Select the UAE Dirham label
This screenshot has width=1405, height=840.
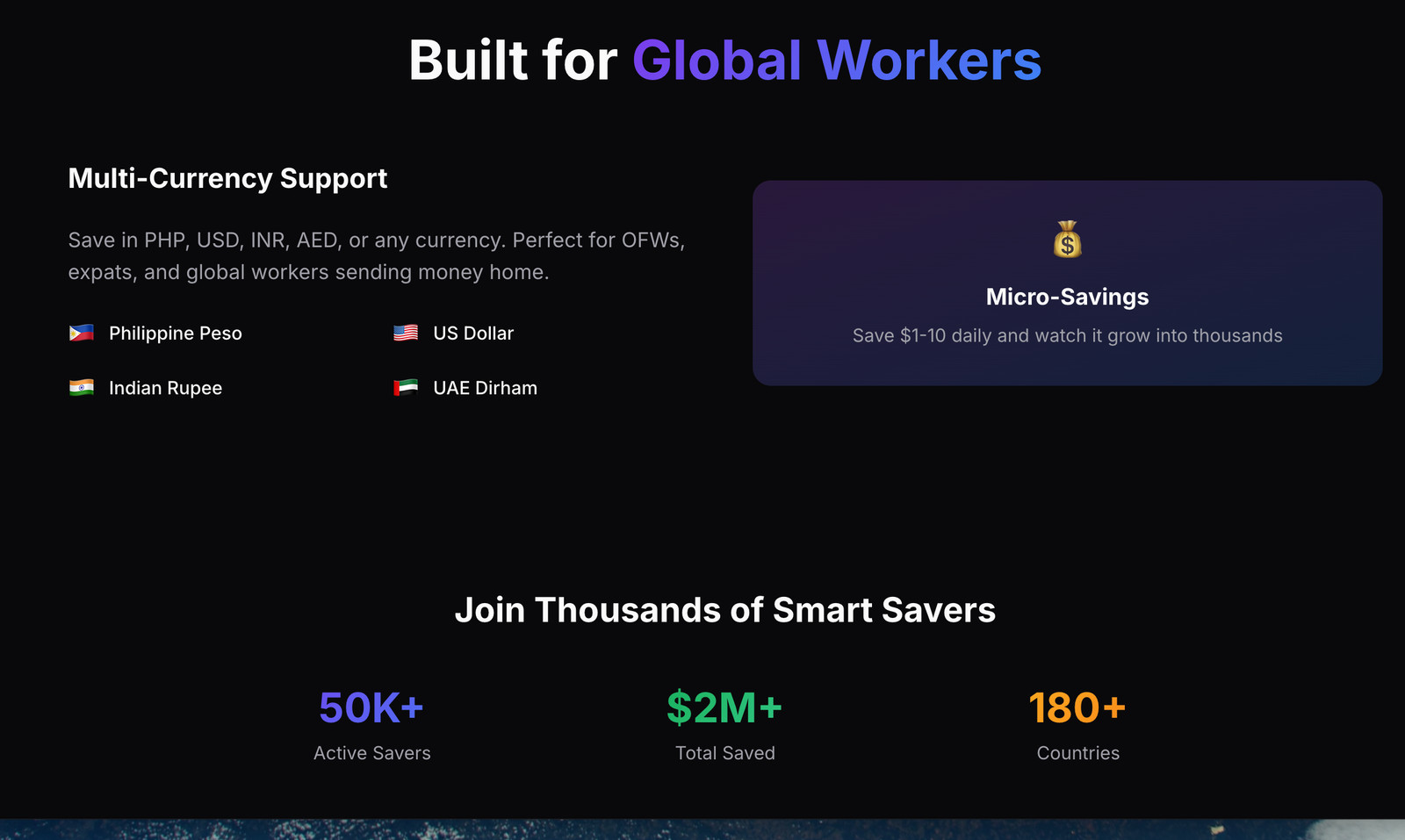pyautogui.click(x=485, y=388)
